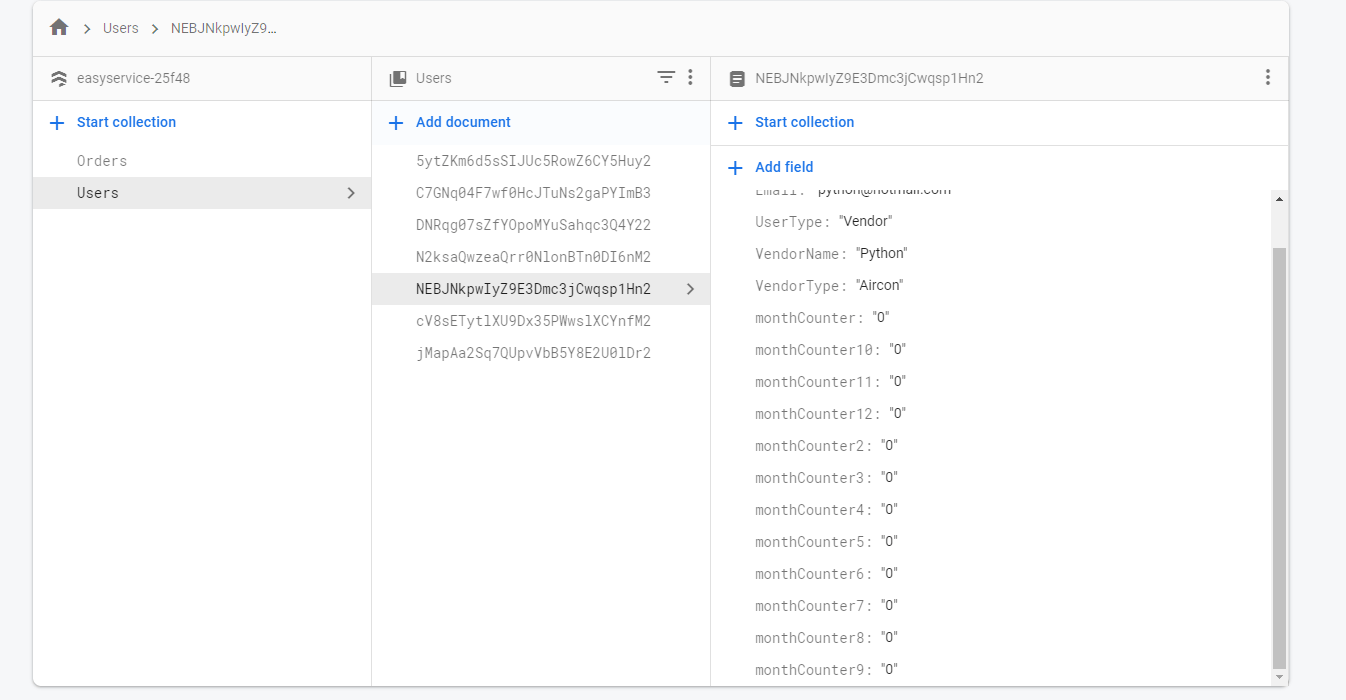Screen dimensions: 1346x700
Task: Start a subcollection in the document panel
Action: [804, 122]
